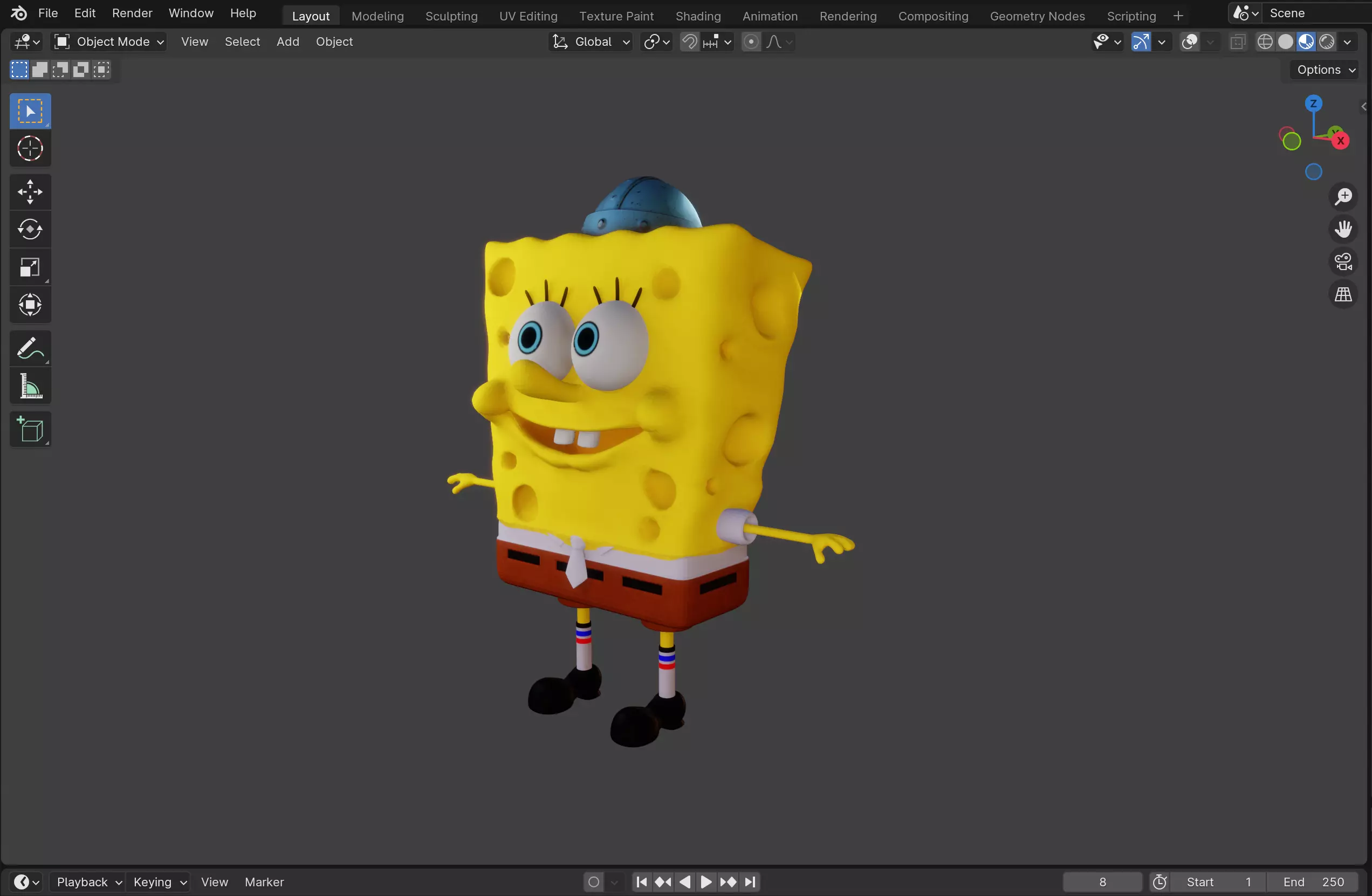The height and width of the screenshot is (896, 1372).
Task: Switch to rendered viewport shading
Action: (1327, 42)
